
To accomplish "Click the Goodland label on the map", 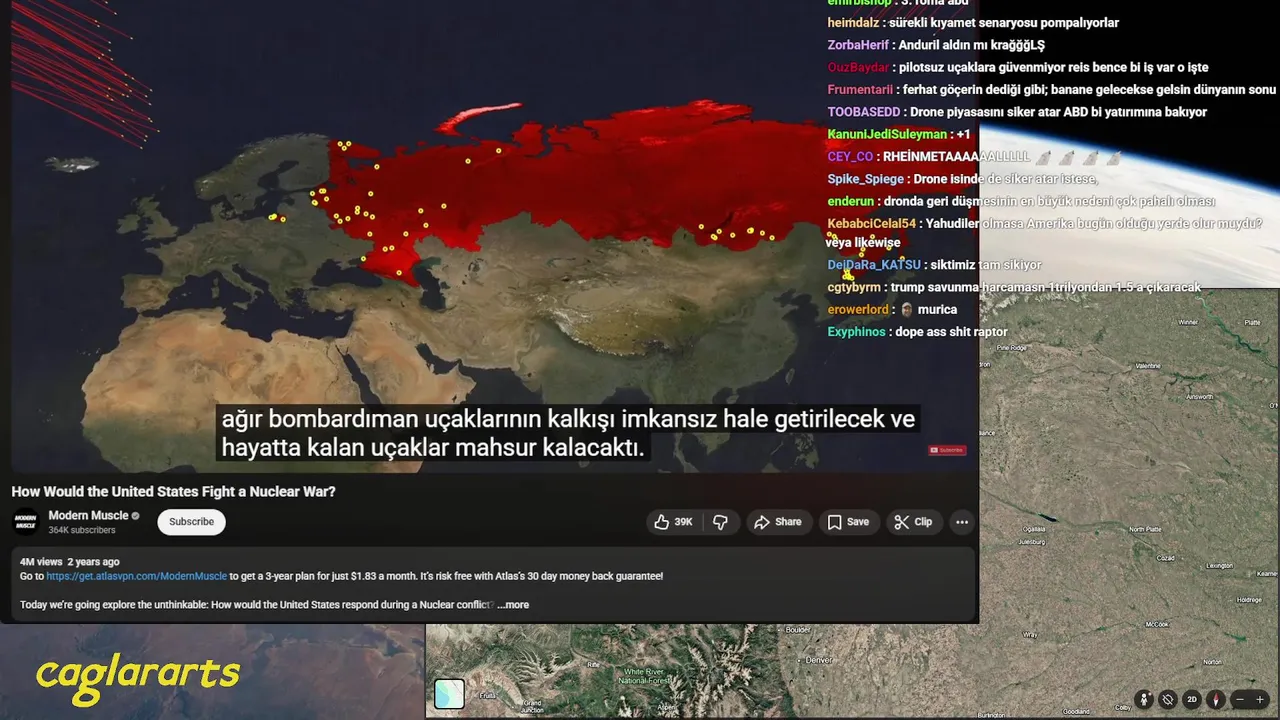I will (x=1076, y=711).
